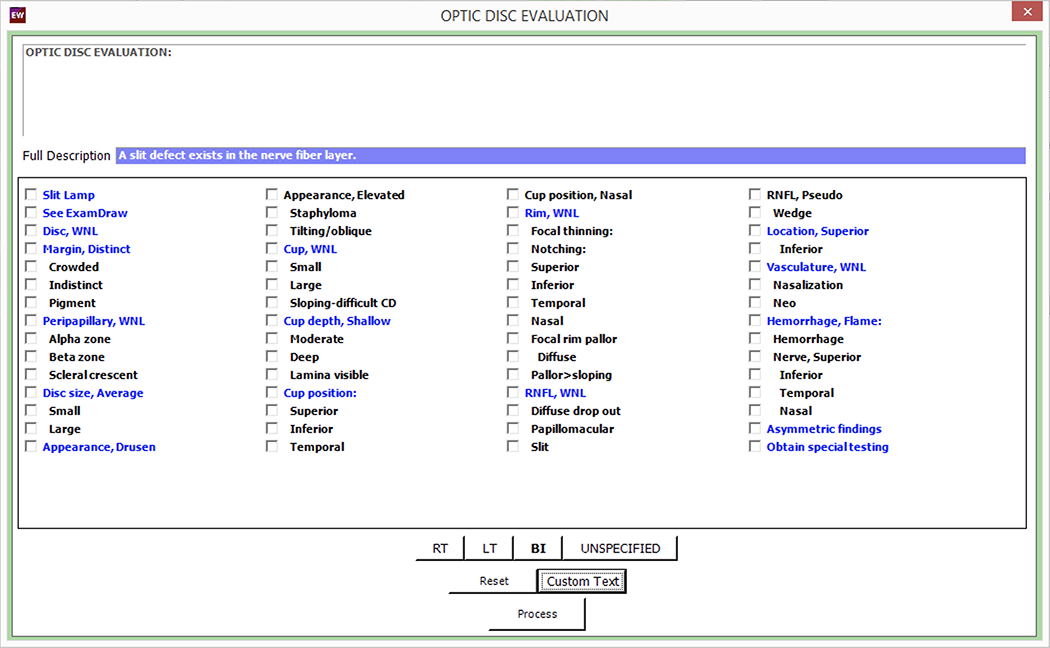This screenshot has width=1050, height=648.
Task: Tick the Staphyloma checkbox
Action: pos(272,213)
